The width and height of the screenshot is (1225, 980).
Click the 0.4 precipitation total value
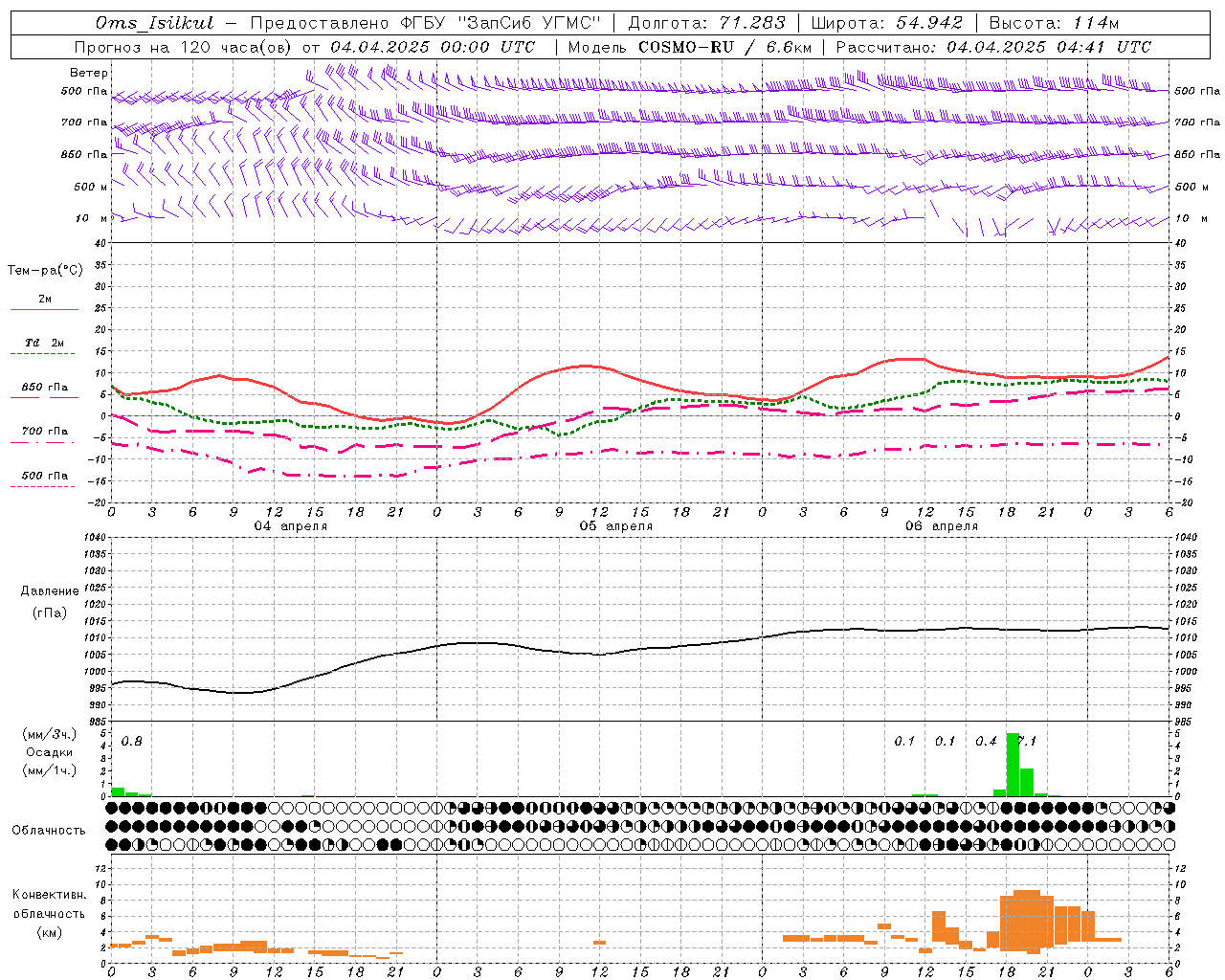[x=987, y=742]
